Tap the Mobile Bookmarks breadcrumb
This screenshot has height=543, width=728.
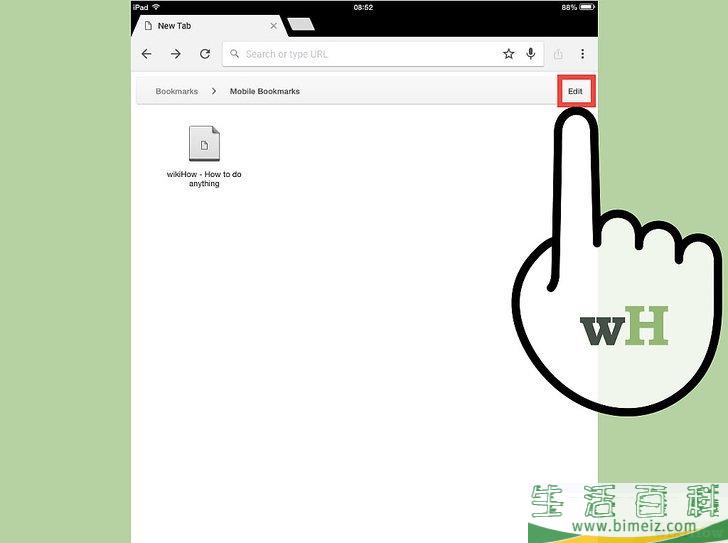point(265,91)
